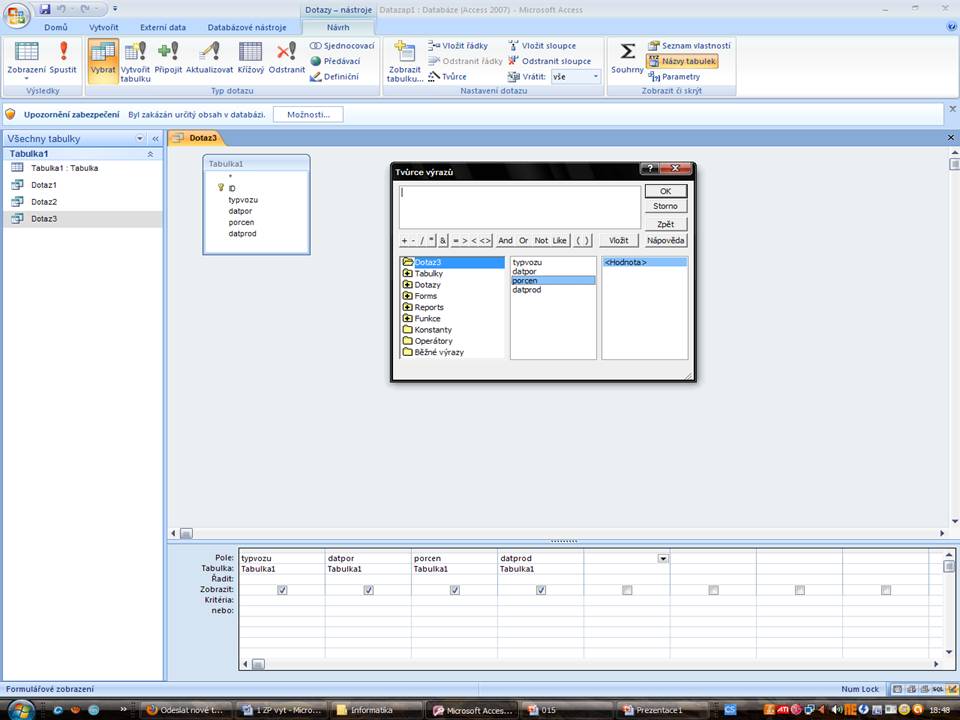Click the ampersand operator button
Image resolution: width=960 pixels, height=720 pixels.
(x=443, y=241)
